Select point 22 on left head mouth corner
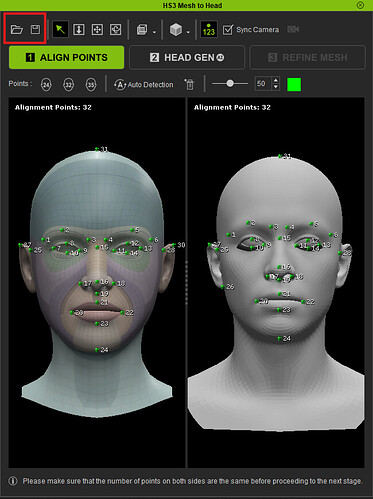The width and height of the screenshot is (373, 499). tap(122, 312)
